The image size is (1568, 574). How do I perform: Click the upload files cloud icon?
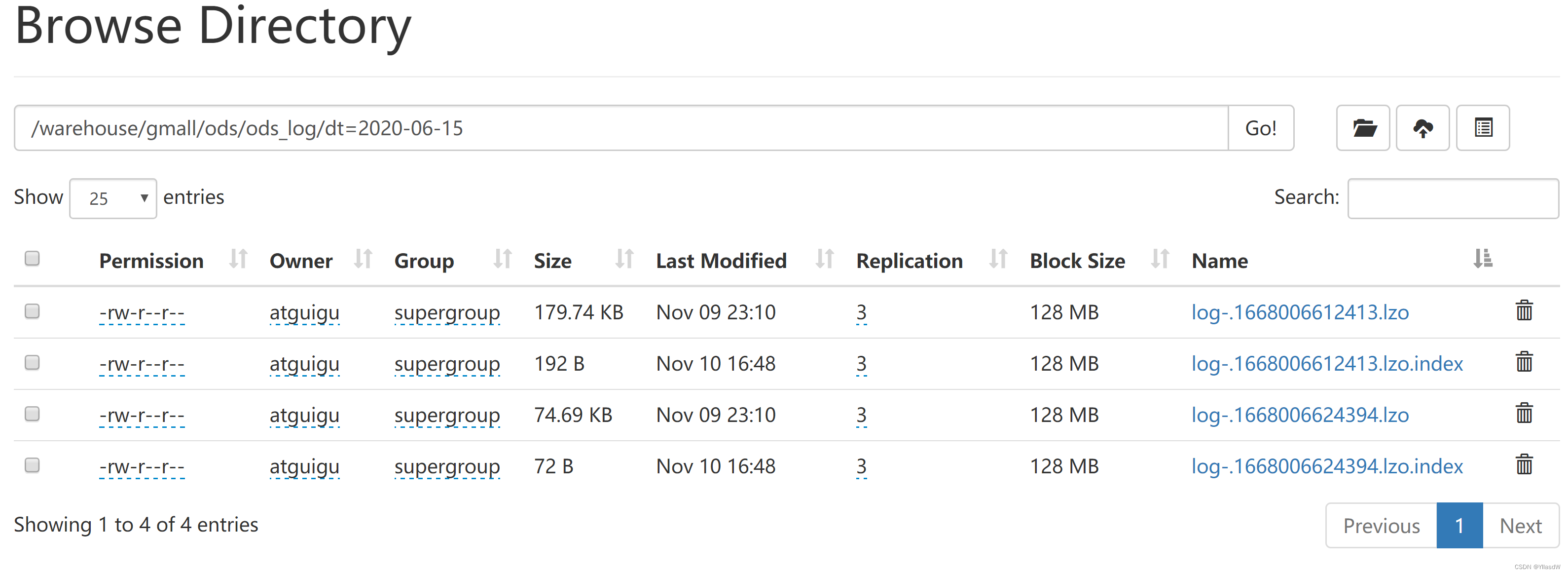tap(1422, 128)
